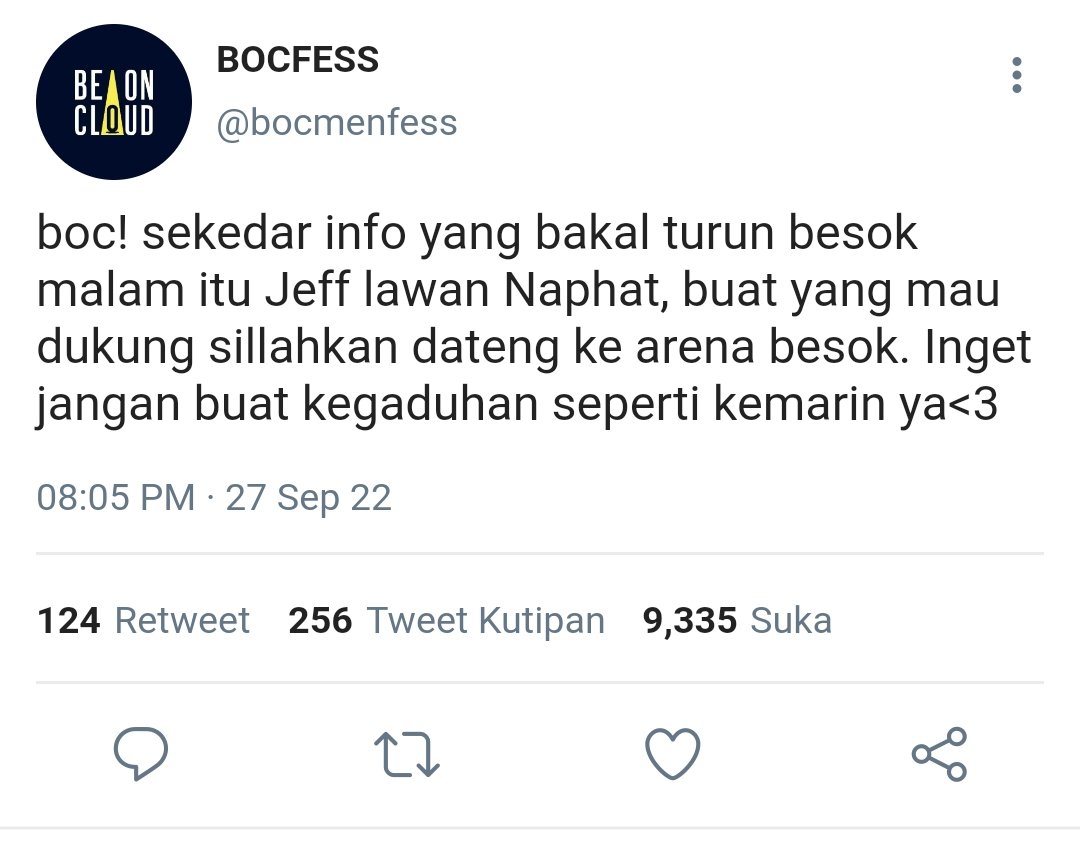Open the three-dot more options menu
The image size is (1080, 846).
[1017, 75]
